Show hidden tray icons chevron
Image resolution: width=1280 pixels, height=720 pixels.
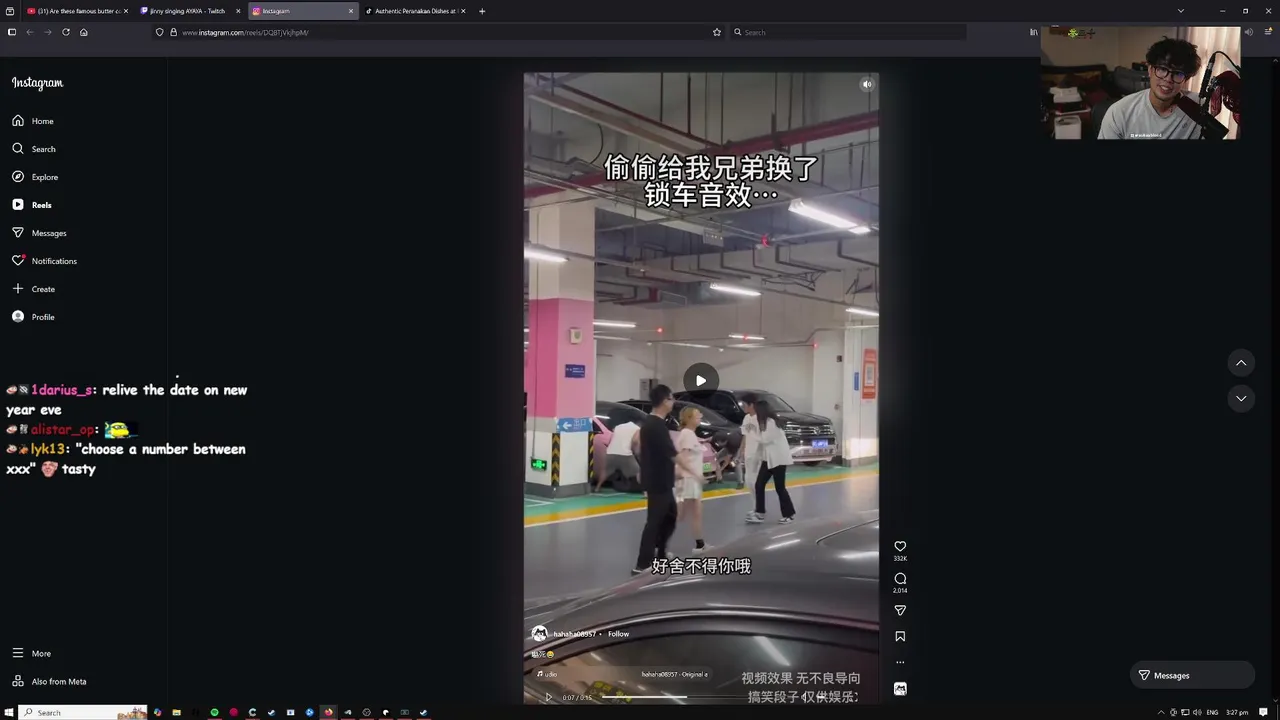click(1161, 712)
